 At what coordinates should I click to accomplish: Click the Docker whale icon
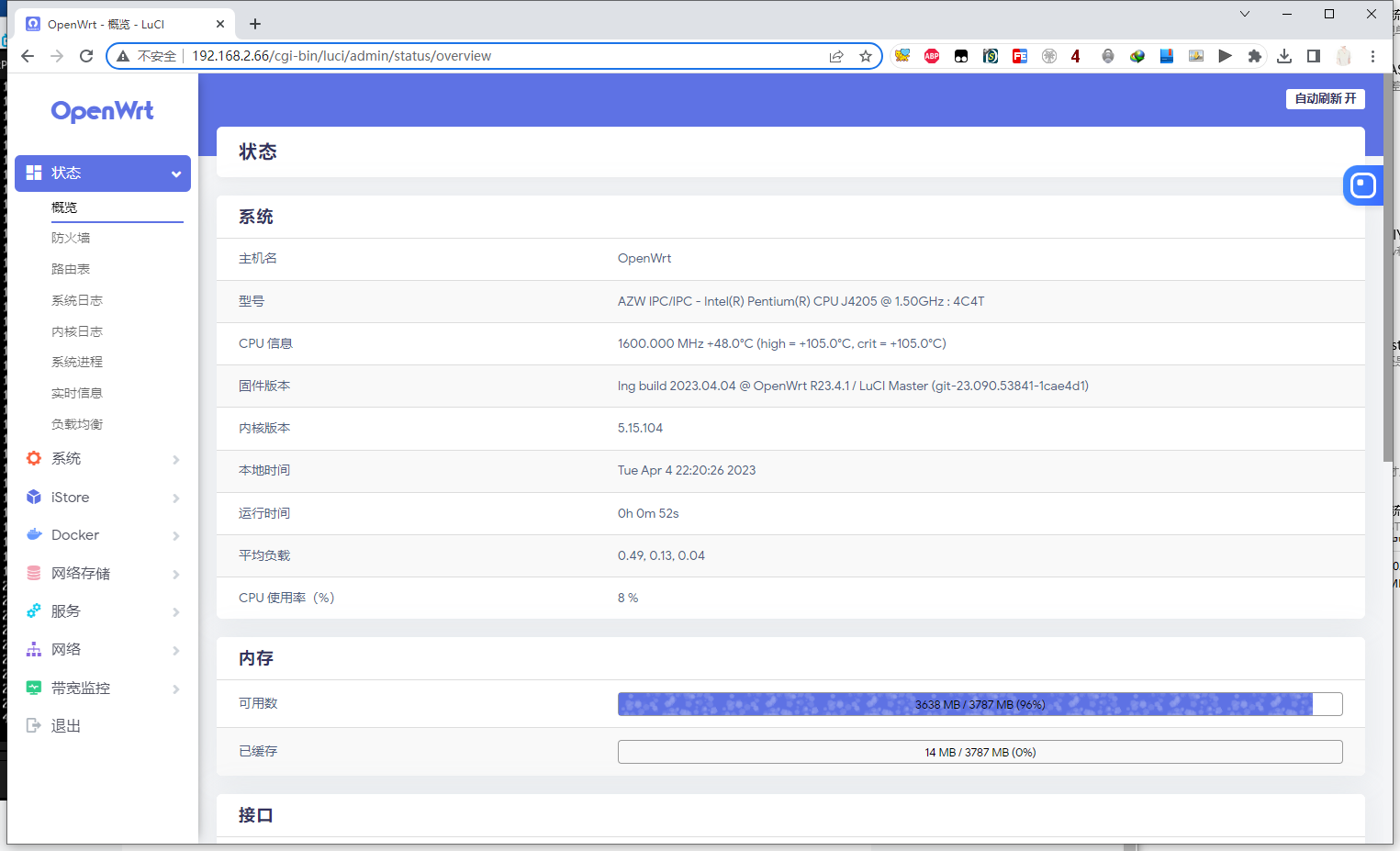pyautogui.click(x=34, y=534)
